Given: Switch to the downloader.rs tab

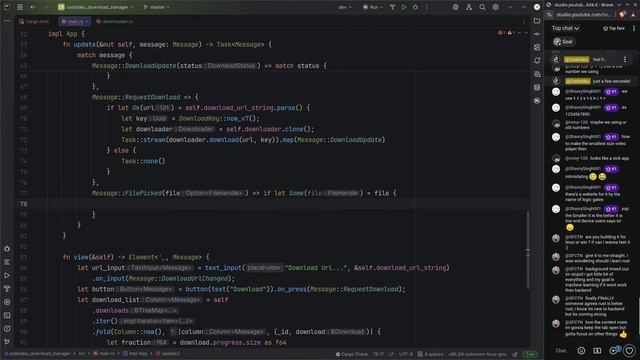Looking at the screenshot, I should pos(115,21).
